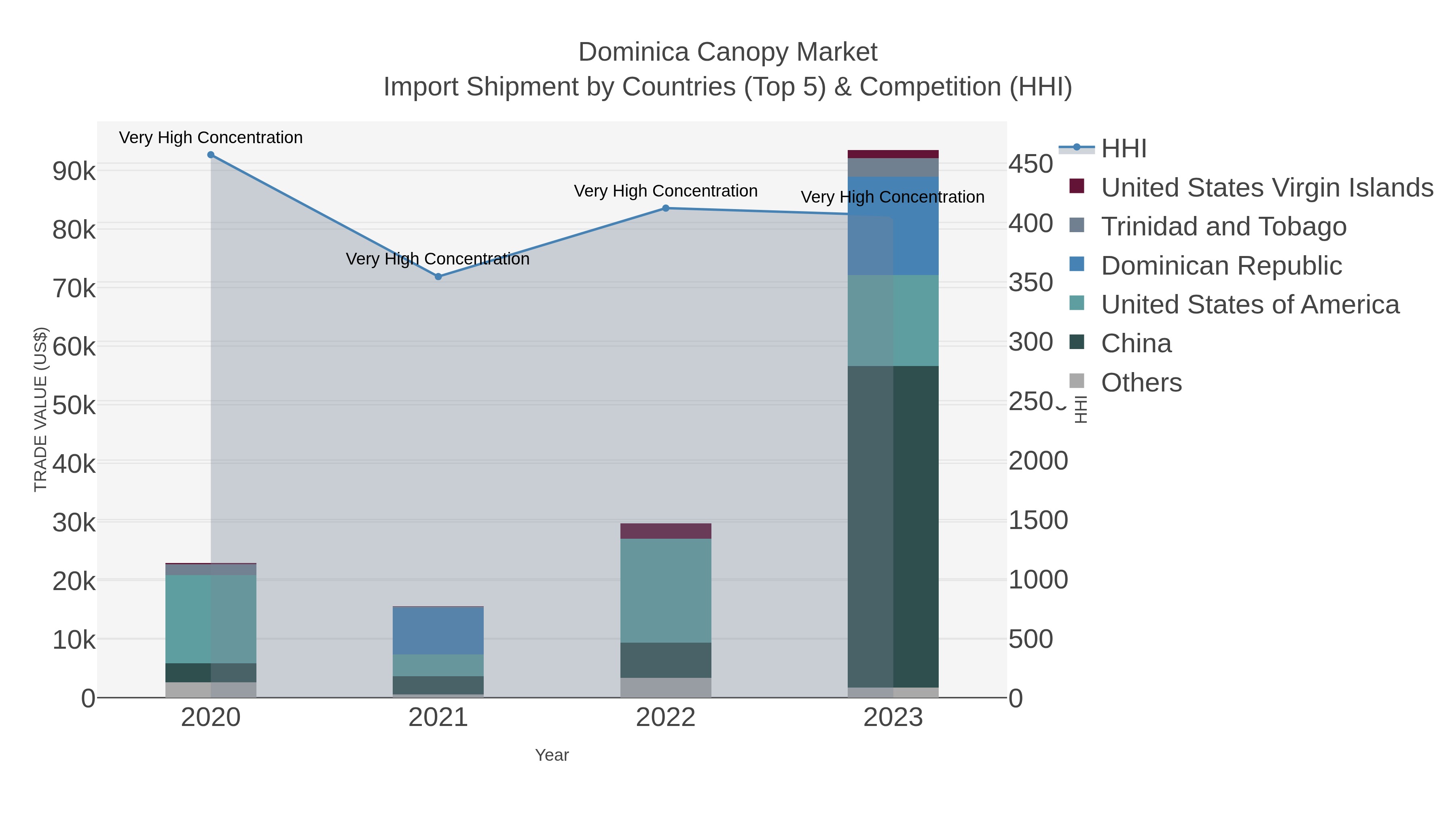Click the maroon Virgin Islands legend swatch
1456x819 pixels.
click(x=1077, y=186)
